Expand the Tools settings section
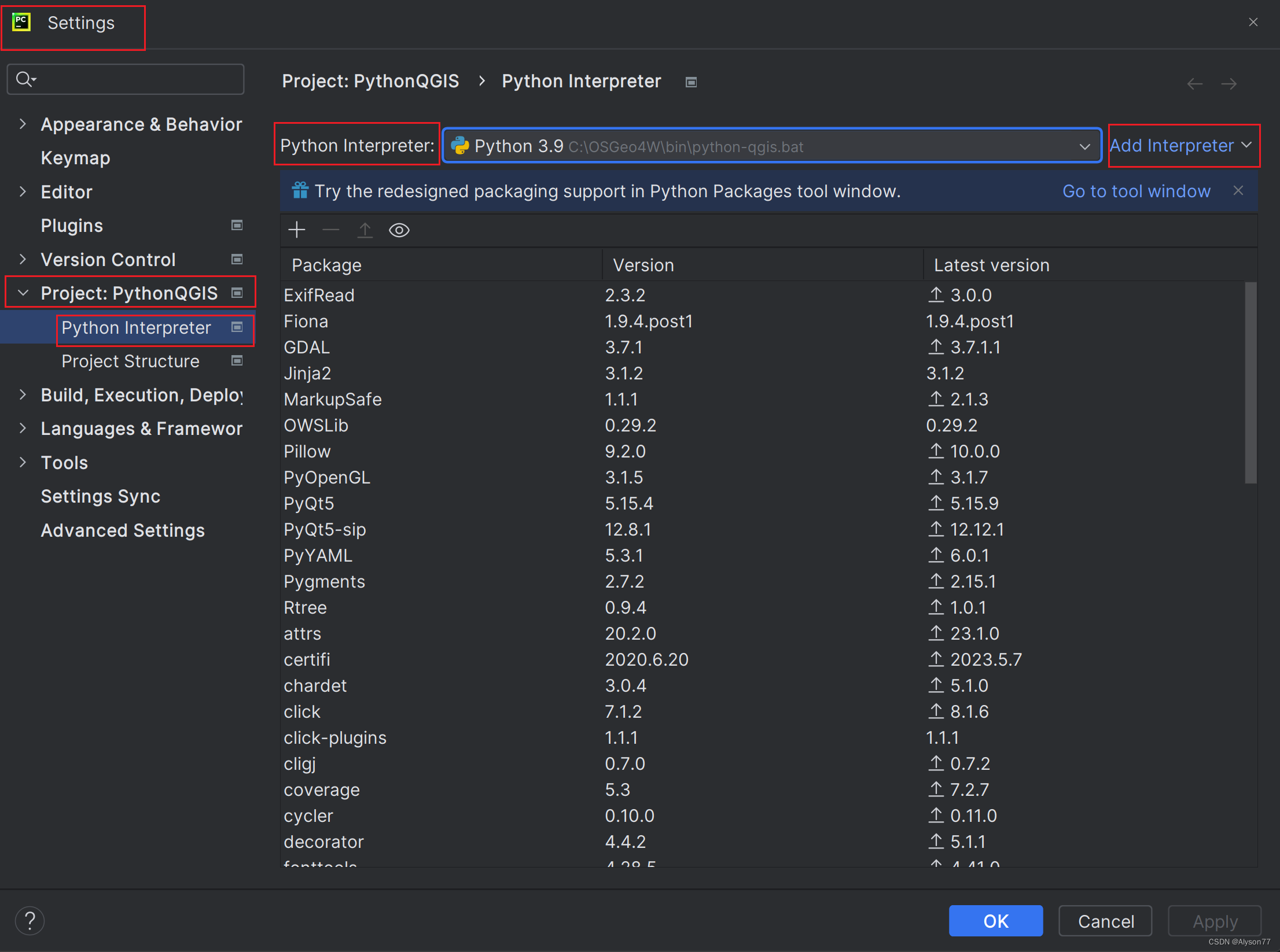The image size is (1280, 952). tap(23, 463)
